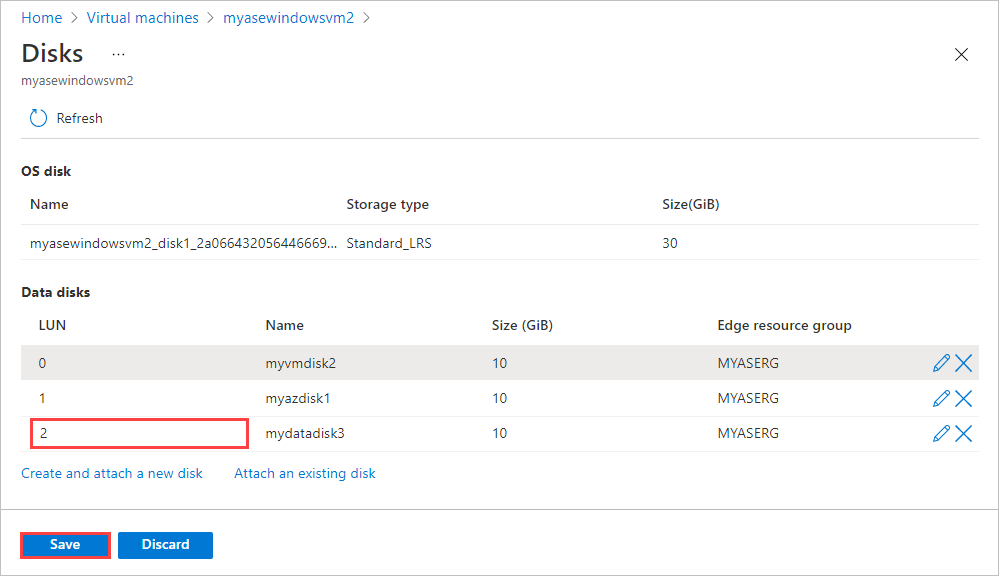Select the myvmdisk2 name cell
Image resolution: width=999 pixels, height=576 pixels.
pos(301,363)
